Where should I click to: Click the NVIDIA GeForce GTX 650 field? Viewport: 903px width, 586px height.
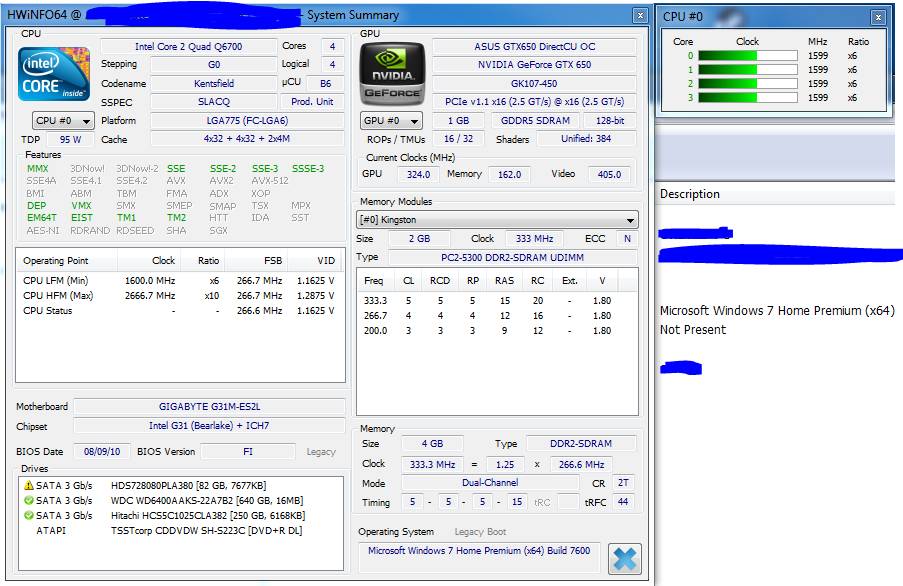pos(534,65)
